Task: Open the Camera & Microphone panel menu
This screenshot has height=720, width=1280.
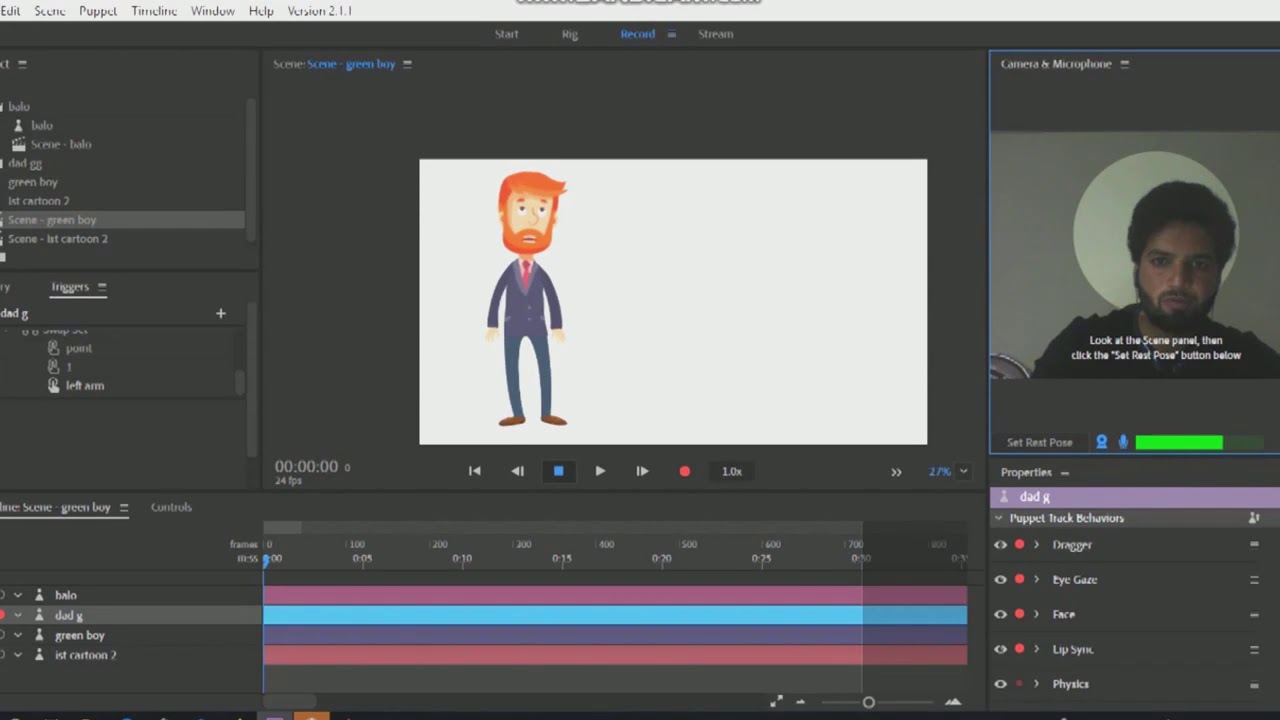Action: click(x=1124, y=64)
